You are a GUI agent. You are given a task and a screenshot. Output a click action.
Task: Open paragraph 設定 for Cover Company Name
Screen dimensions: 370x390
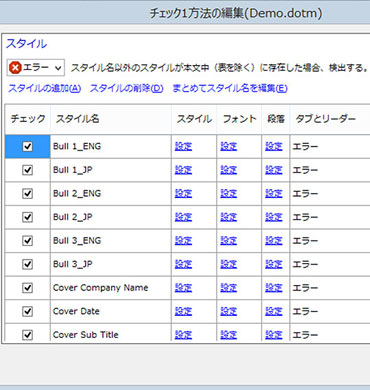tap(274, 288)
